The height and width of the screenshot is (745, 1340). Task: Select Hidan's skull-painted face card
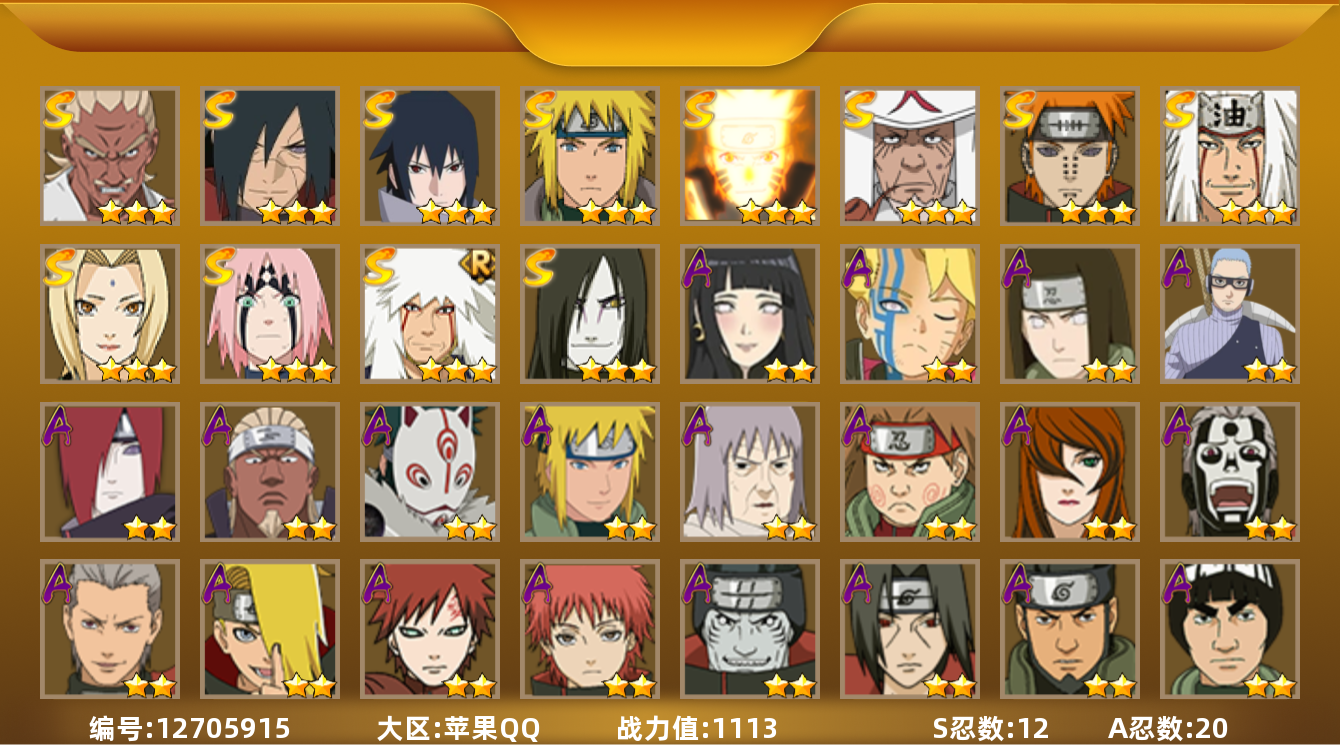[1229, 471]
